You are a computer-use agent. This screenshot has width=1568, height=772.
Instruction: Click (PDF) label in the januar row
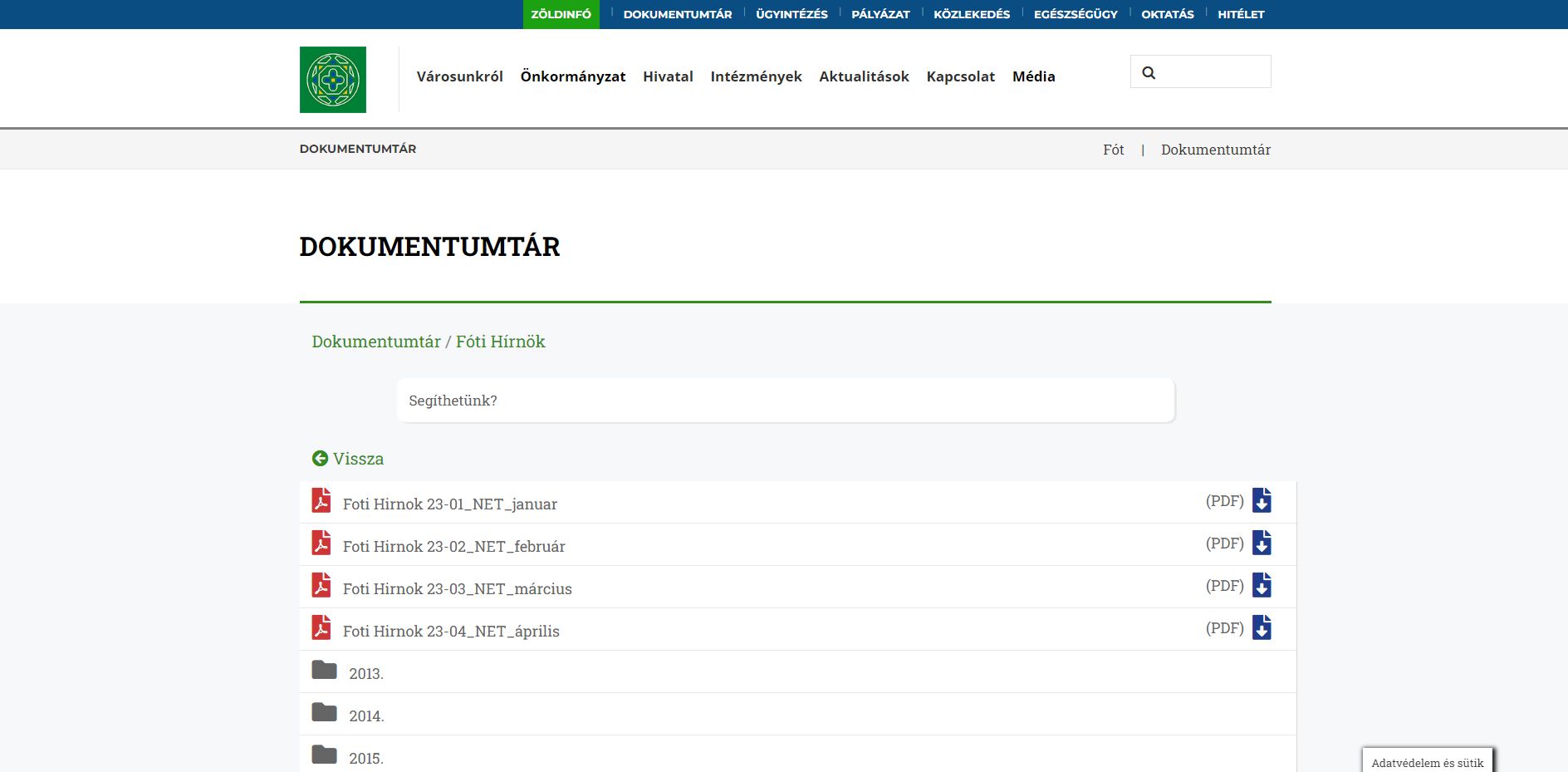click(x=1225, y=501)
